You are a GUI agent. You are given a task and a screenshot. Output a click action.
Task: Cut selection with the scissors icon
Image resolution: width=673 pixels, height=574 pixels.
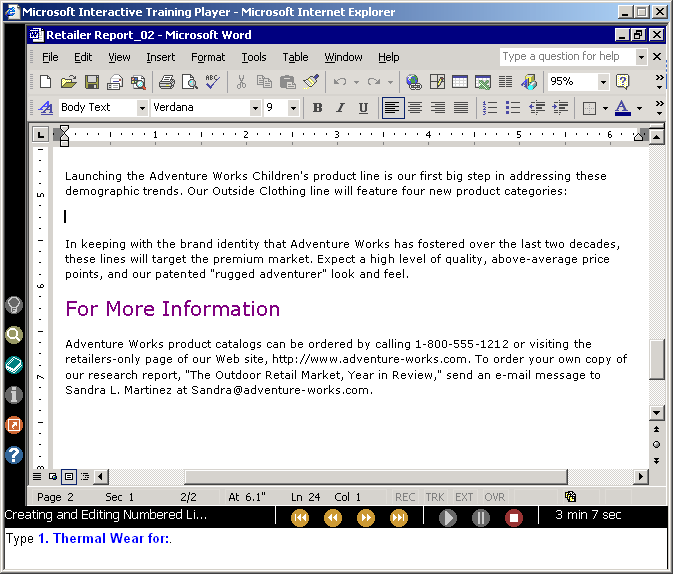(x=241, y=82)
